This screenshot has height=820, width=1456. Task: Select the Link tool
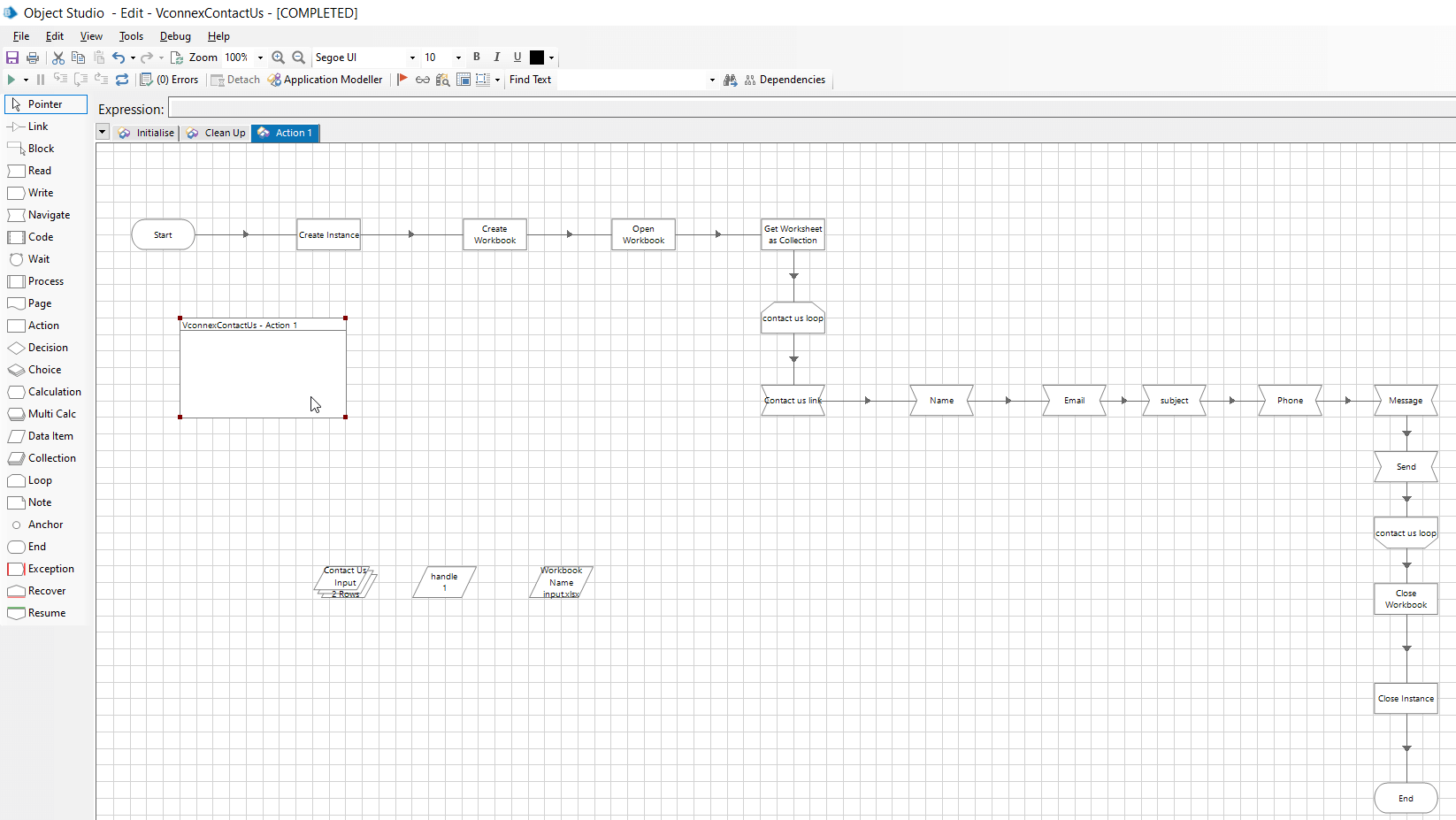[x=34, y=126]
